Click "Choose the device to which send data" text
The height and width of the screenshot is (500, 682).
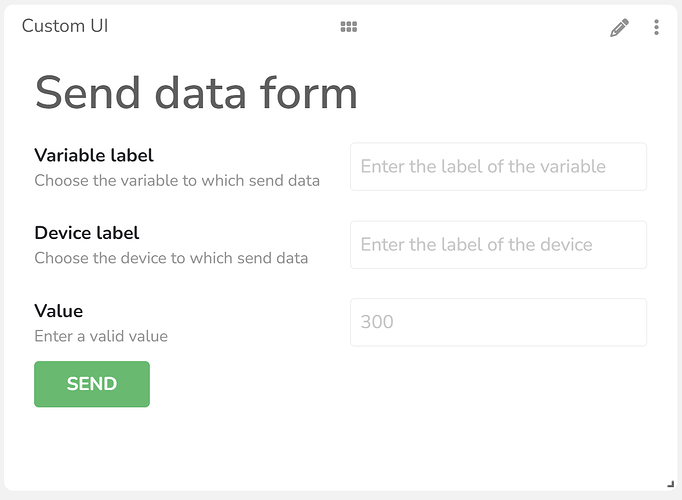[x=171, y=258]
